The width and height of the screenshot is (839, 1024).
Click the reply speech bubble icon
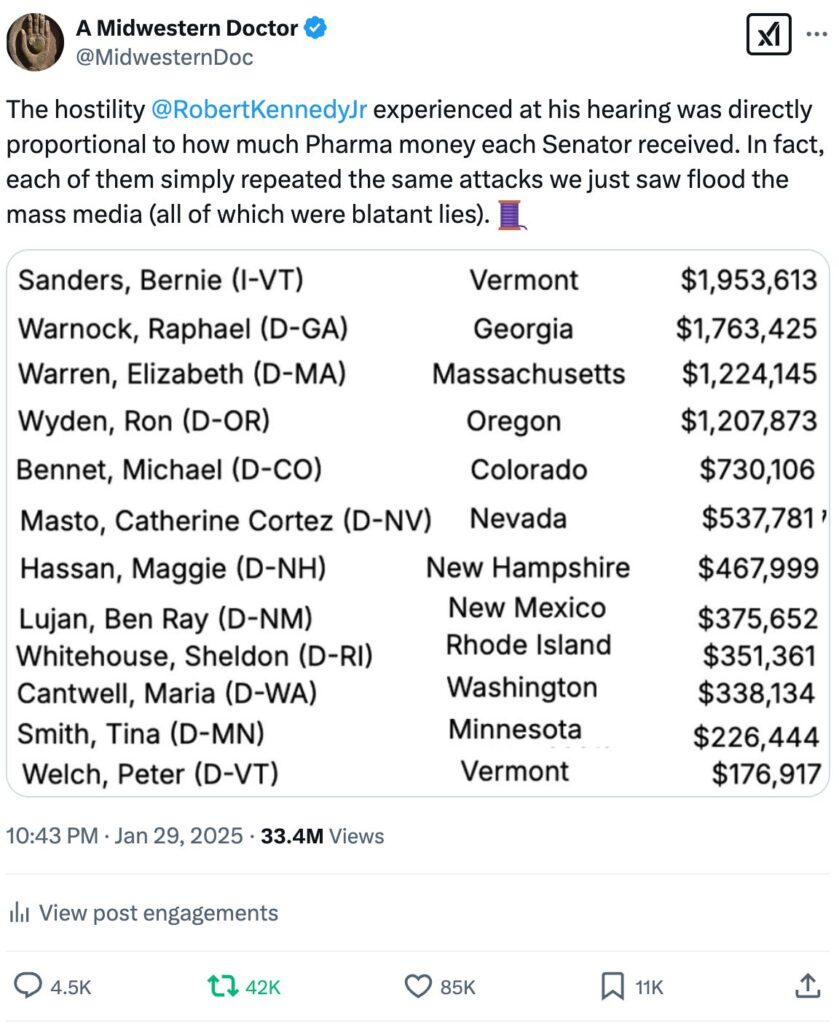28,985
